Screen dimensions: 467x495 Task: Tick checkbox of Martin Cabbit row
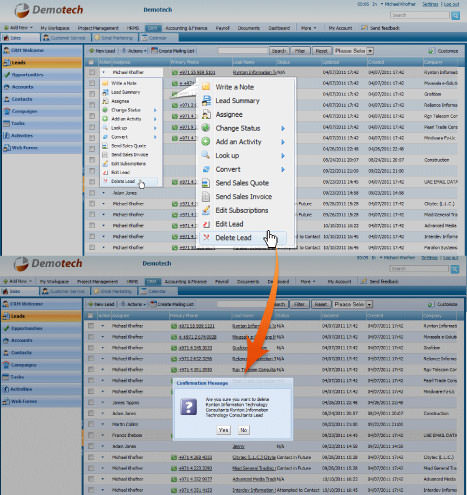click(91, 424)
